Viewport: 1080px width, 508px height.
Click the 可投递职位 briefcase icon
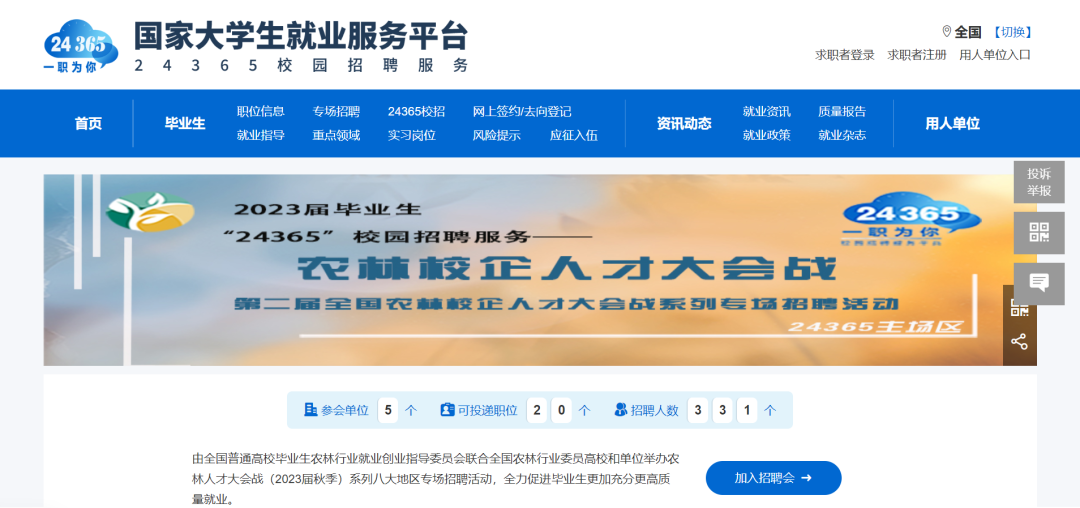pos(447,410)
